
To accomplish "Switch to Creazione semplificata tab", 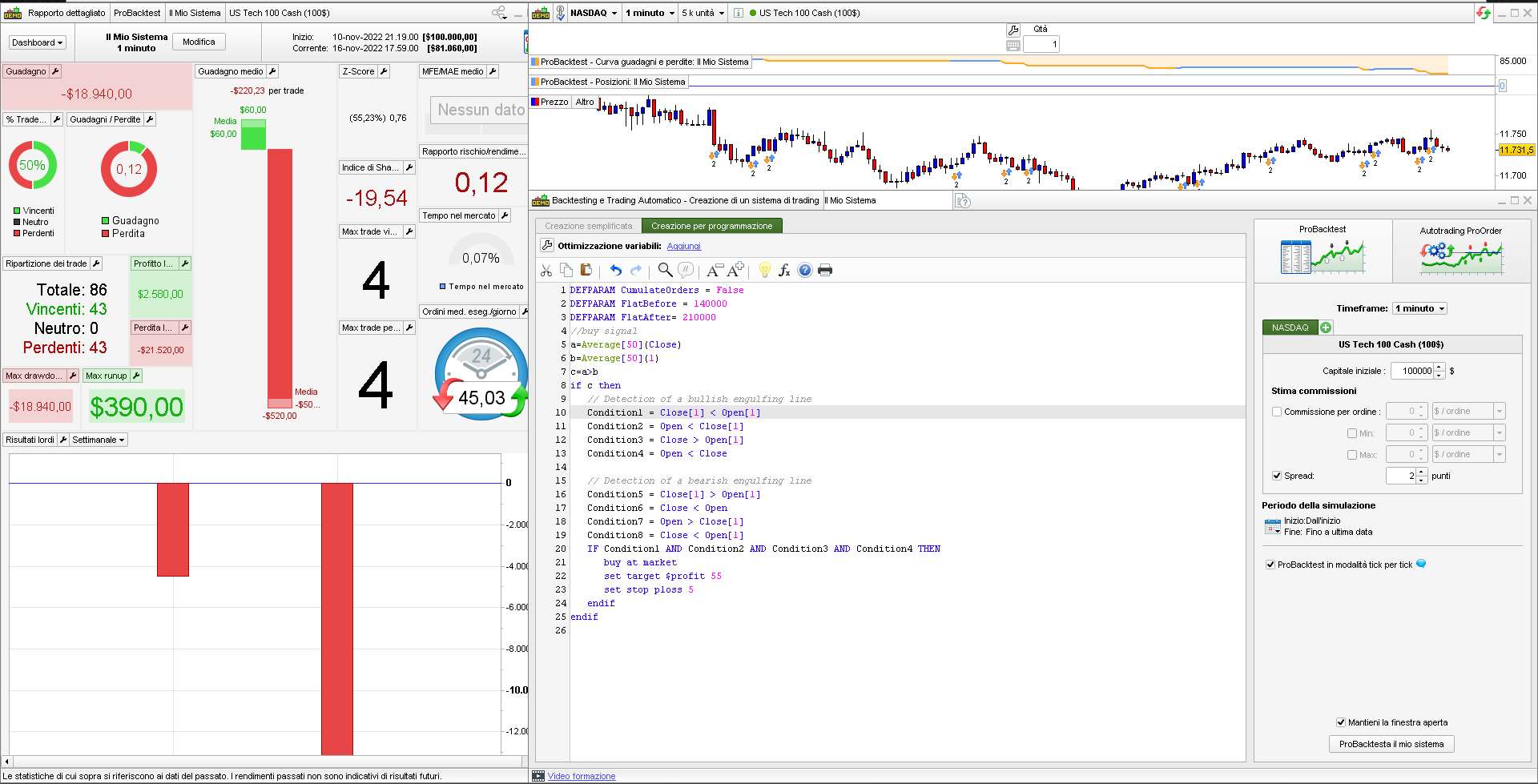I will click(589, 226).
